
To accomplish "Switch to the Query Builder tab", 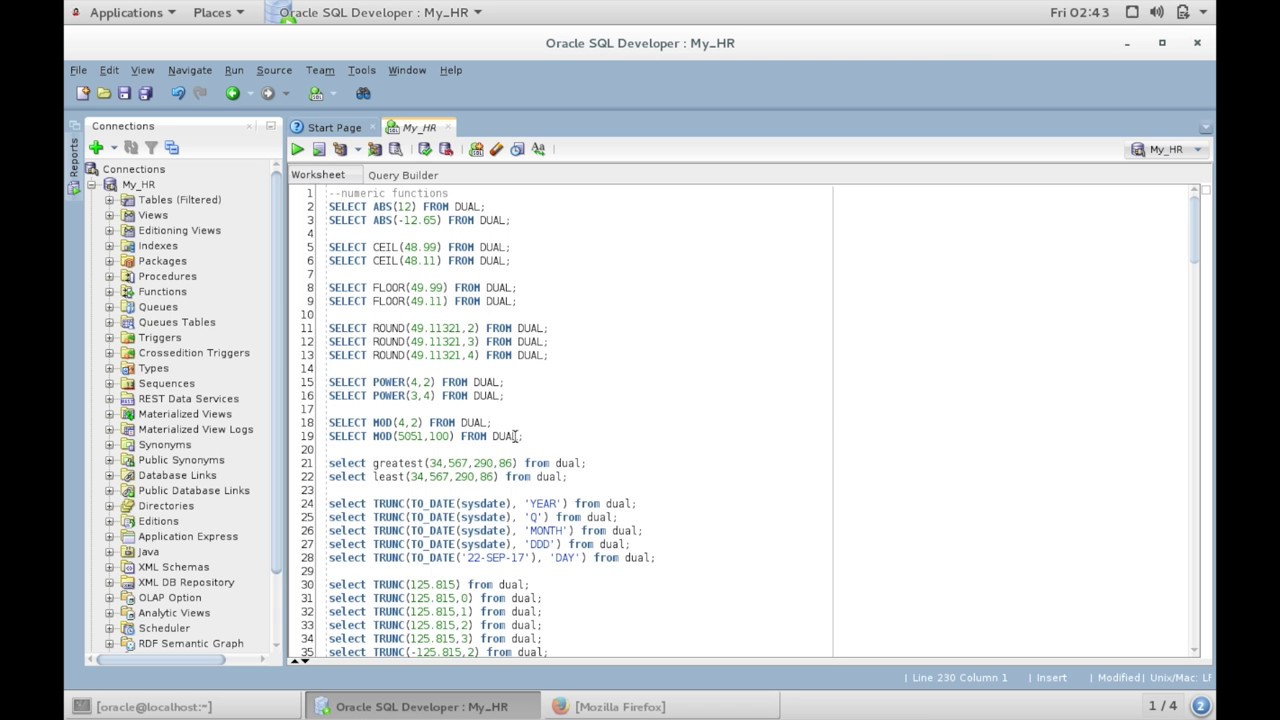I will [x=403, y=175].
